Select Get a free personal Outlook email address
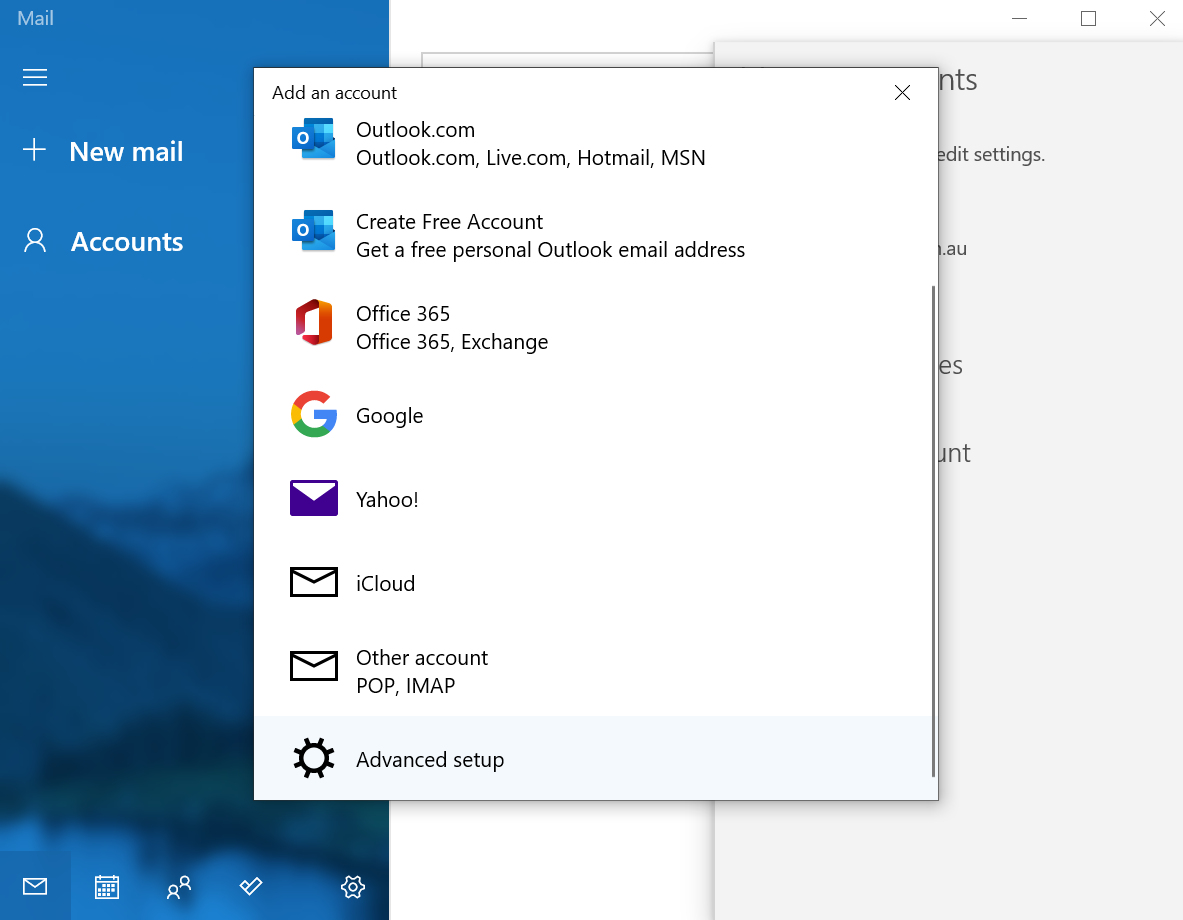This screenshot has width=1183, height=920. coord(593,235)
